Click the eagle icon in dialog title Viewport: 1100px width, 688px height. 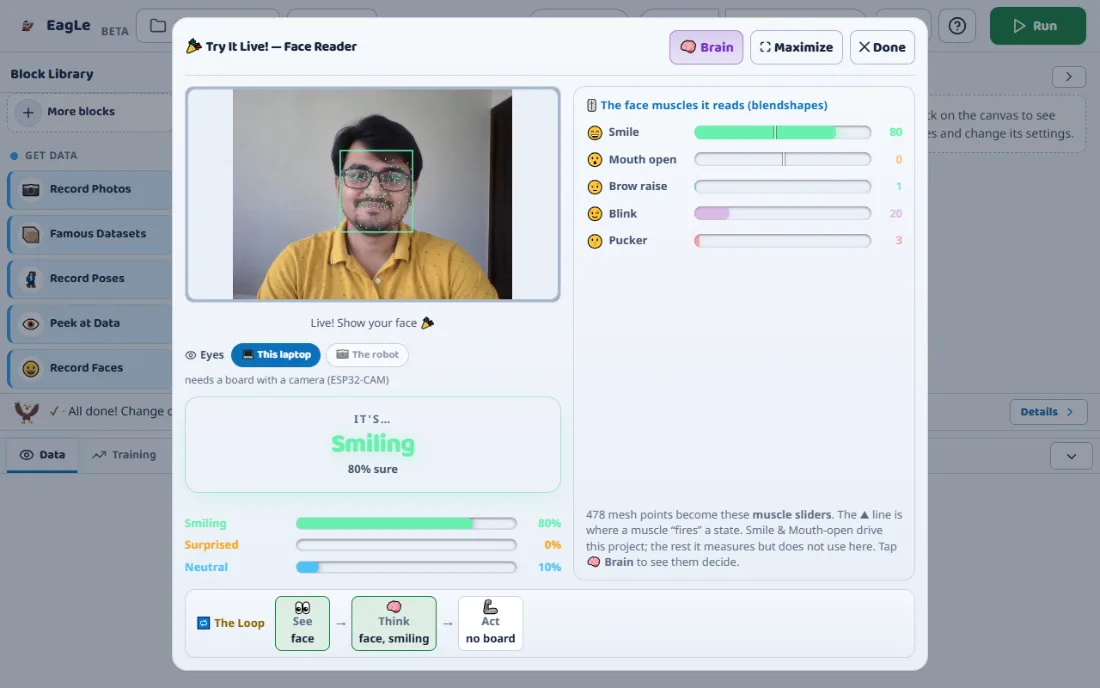194,46
